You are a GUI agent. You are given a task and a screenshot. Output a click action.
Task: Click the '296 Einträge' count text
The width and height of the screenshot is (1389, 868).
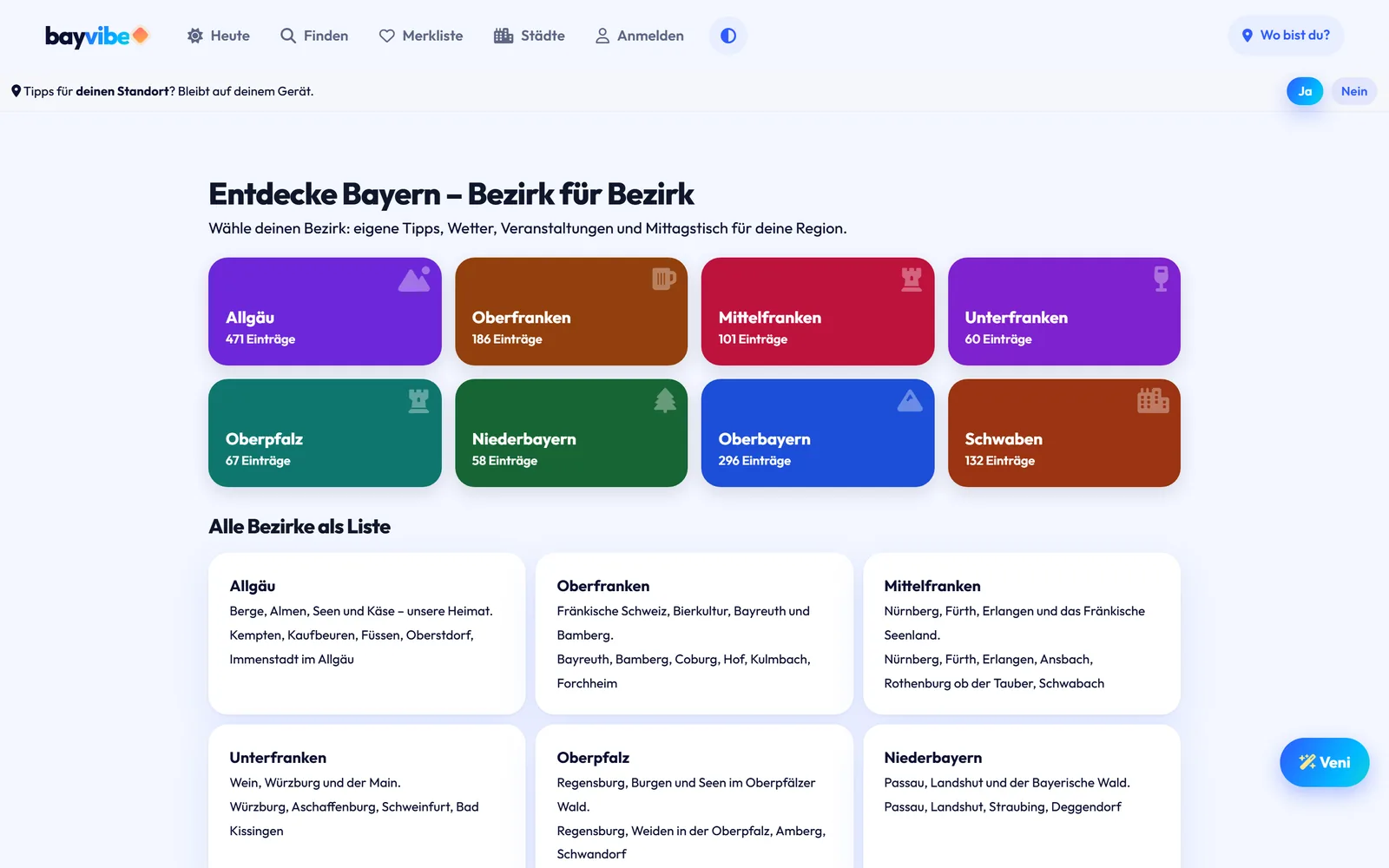click(x=754, y=461)
